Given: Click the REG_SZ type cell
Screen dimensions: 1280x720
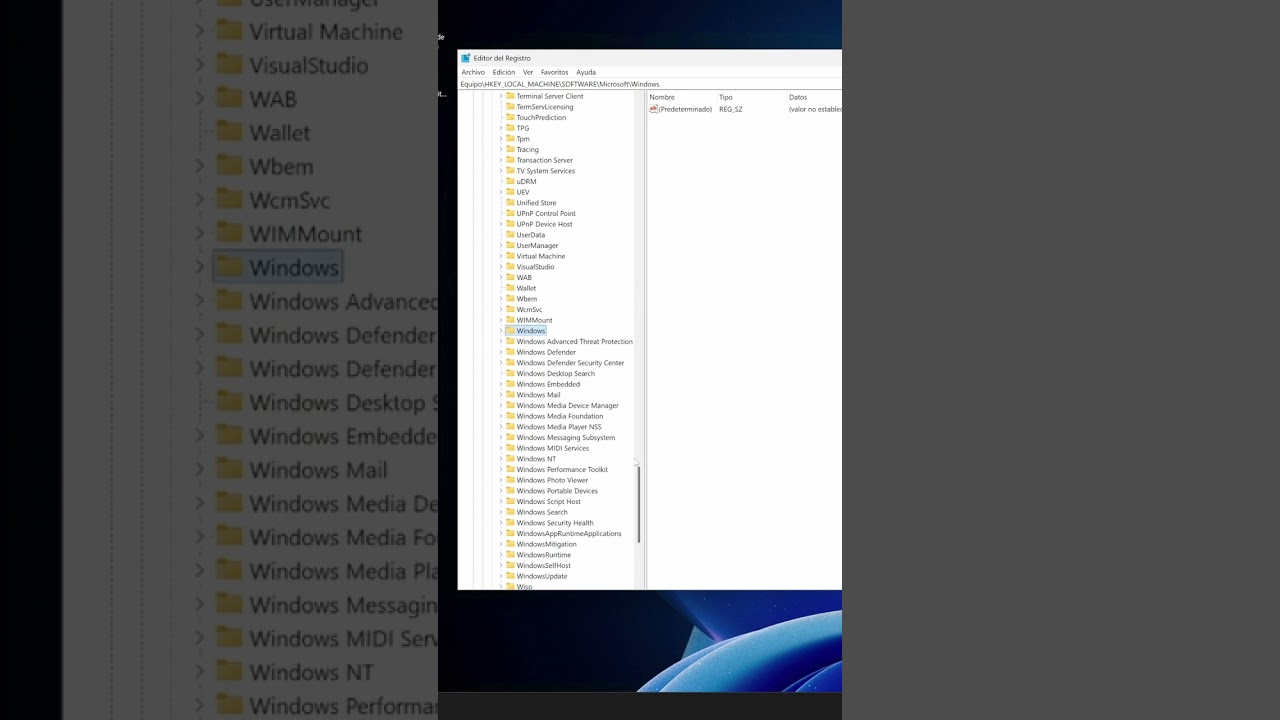Looking at the screenshot, I should pyautogui.click(x=731, y=109).
